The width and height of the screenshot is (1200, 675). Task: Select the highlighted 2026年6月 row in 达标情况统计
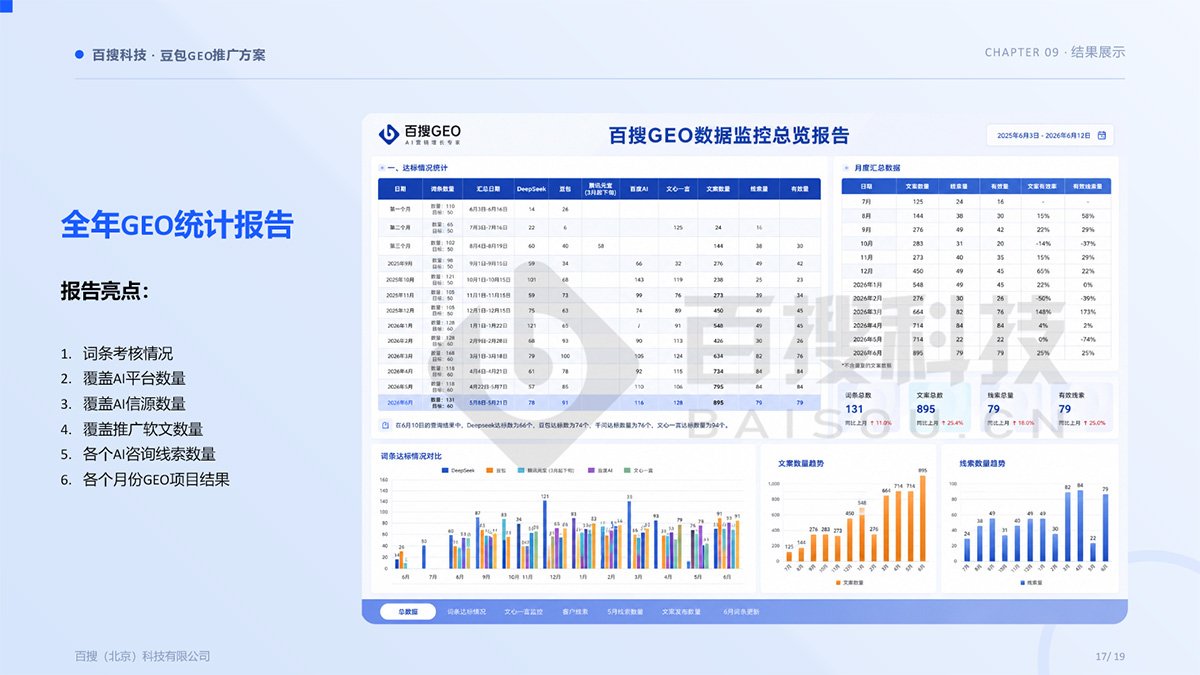tap(599, 402)
